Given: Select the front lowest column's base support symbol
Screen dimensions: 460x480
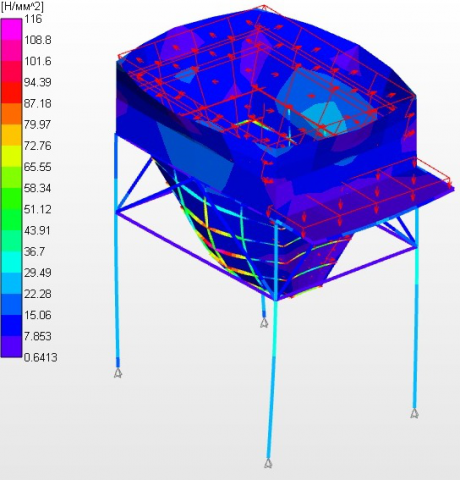Looking at the screenshot, I should click(268, 463).
